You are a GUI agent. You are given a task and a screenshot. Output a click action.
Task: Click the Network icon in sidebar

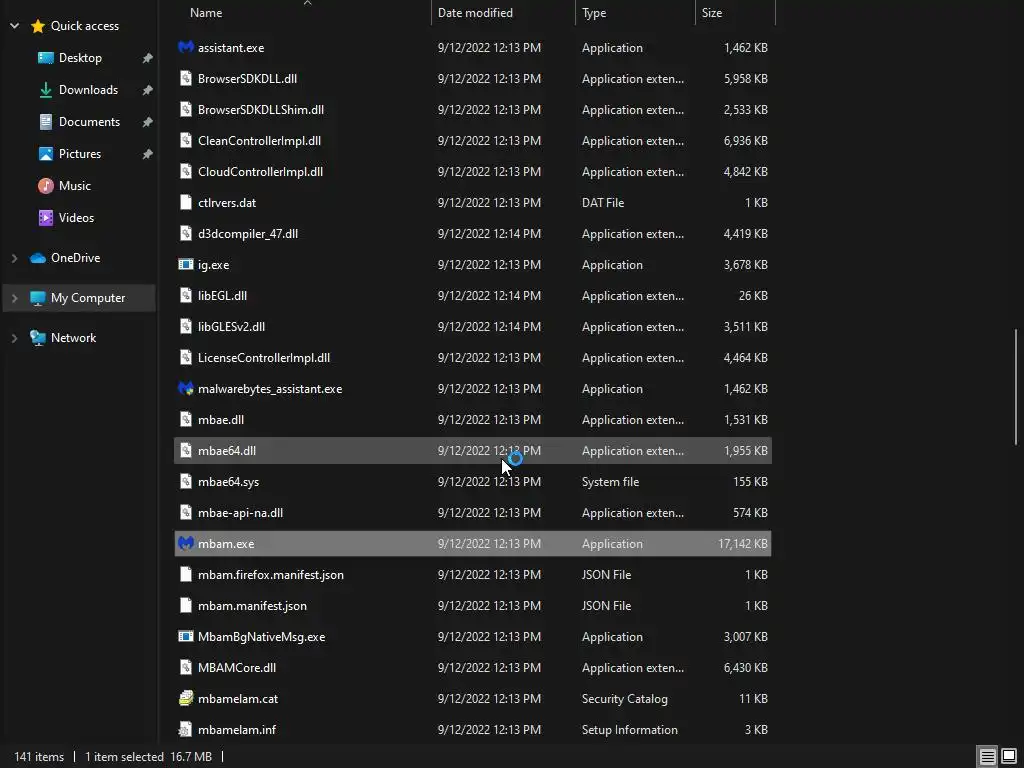[38, 338]
